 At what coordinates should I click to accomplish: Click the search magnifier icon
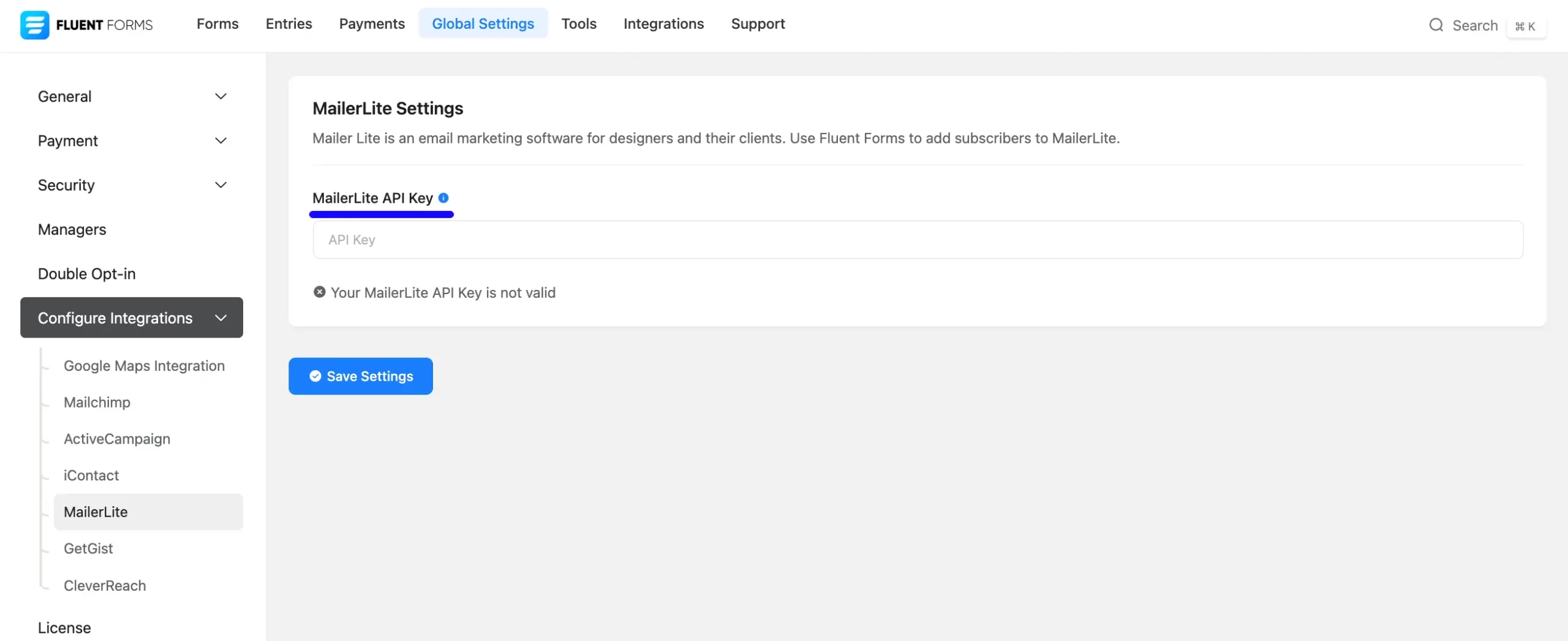[1436, 25]
